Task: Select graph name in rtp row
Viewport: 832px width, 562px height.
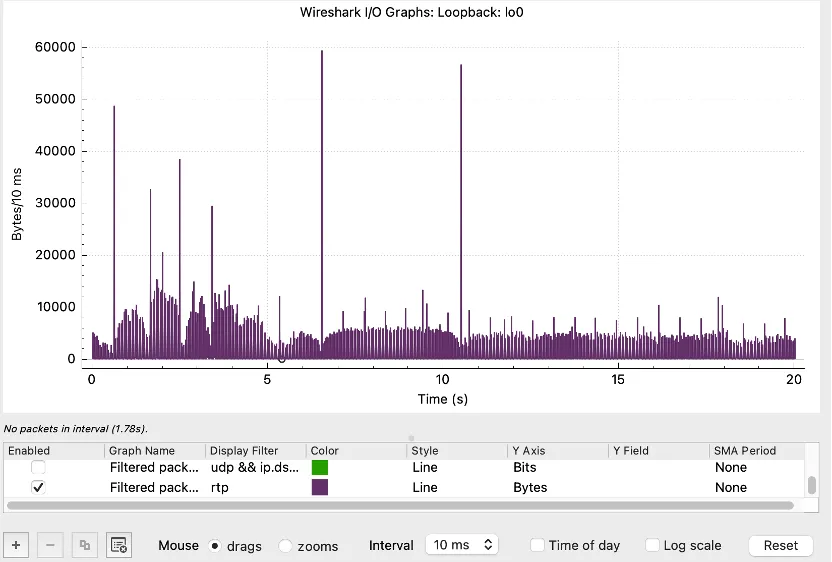Action: coord(154,487)
